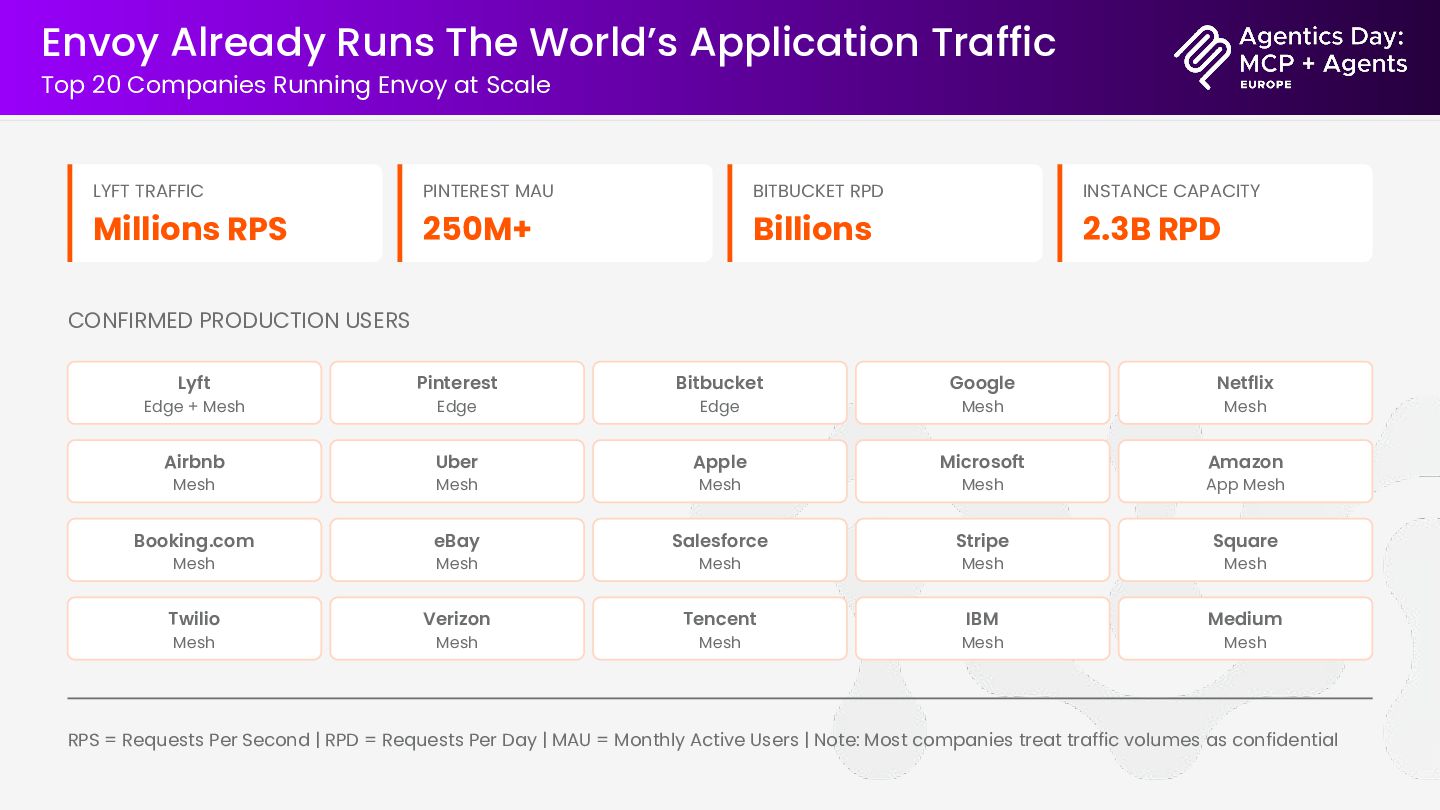1440x810 pixels.
Task: Click the Verizon Mesh card
Action: point(457,629)
